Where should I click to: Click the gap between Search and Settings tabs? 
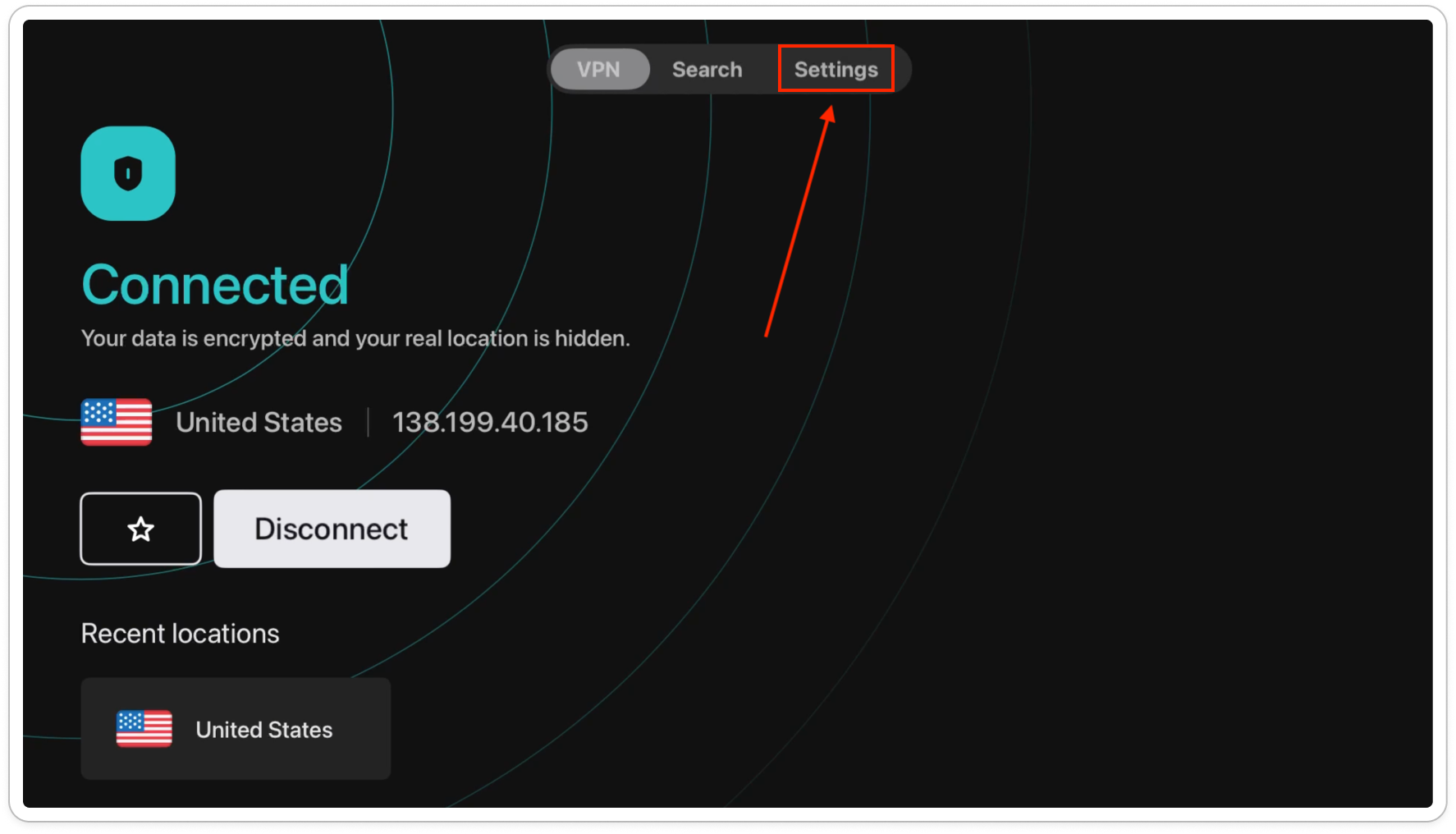click(x=761, y=70)
